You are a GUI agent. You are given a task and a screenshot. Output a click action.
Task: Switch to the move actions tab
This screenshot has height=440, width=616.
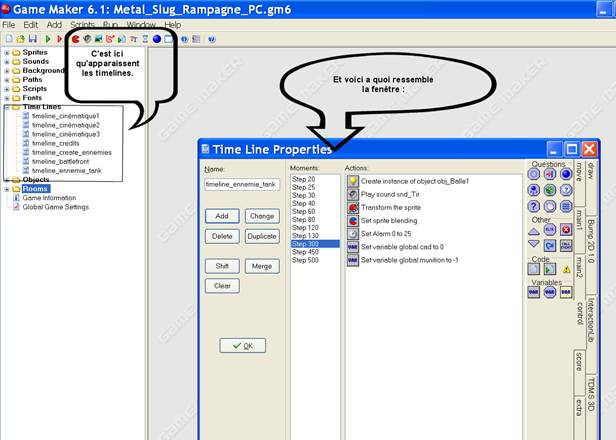point(579,182)
